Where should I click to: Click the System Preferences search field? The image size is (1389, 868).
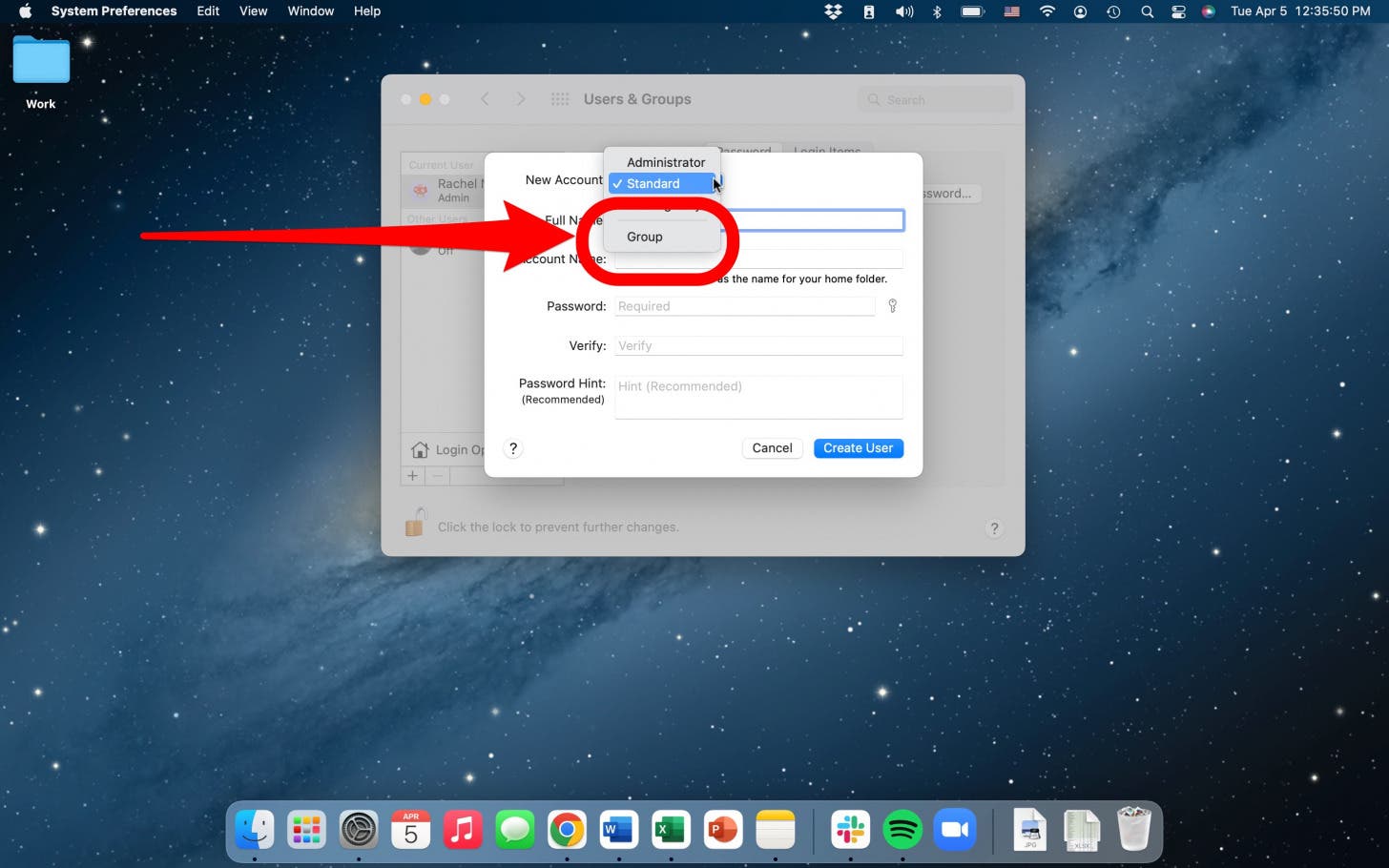point(935,99)
